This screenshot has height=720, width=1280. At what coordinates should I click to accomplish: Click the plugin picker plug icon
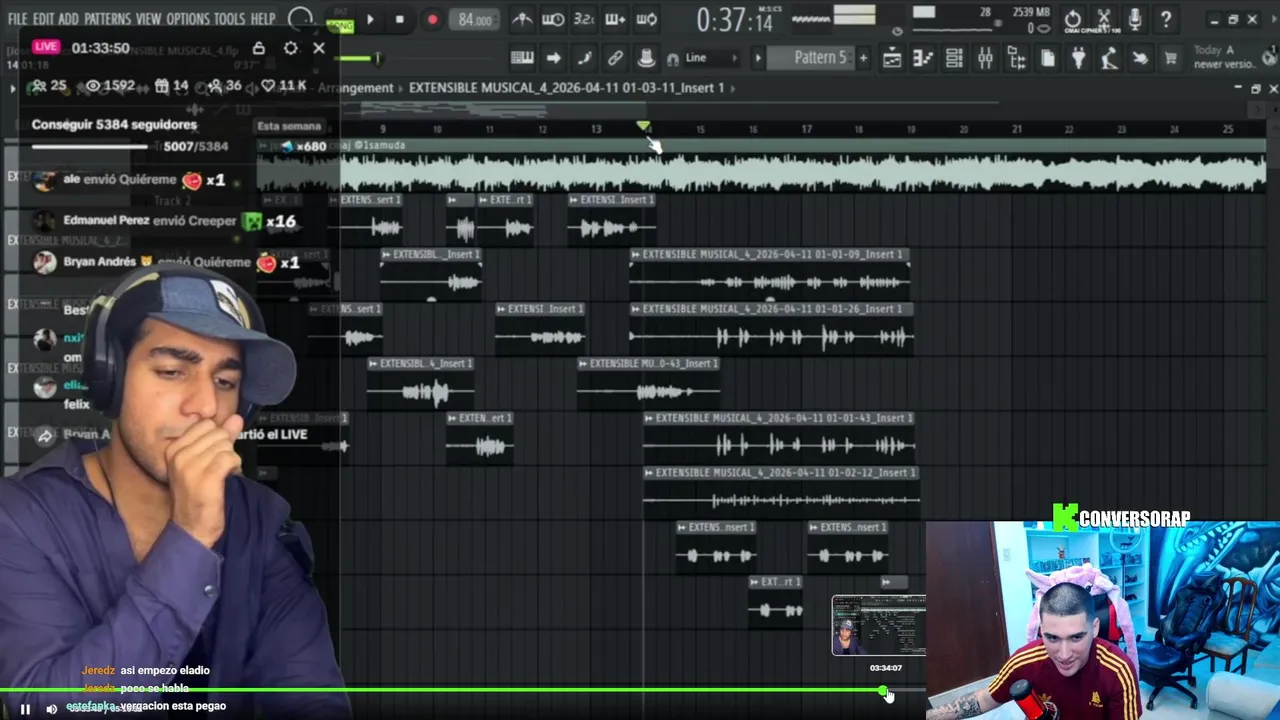[x=1078, y=59]
